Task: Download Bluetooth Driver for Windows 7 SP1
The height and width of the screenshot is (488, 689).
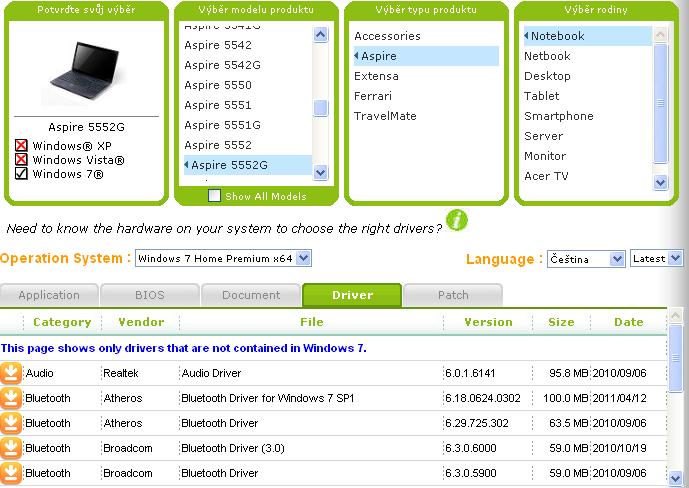Action: click(x=11, y=398)
